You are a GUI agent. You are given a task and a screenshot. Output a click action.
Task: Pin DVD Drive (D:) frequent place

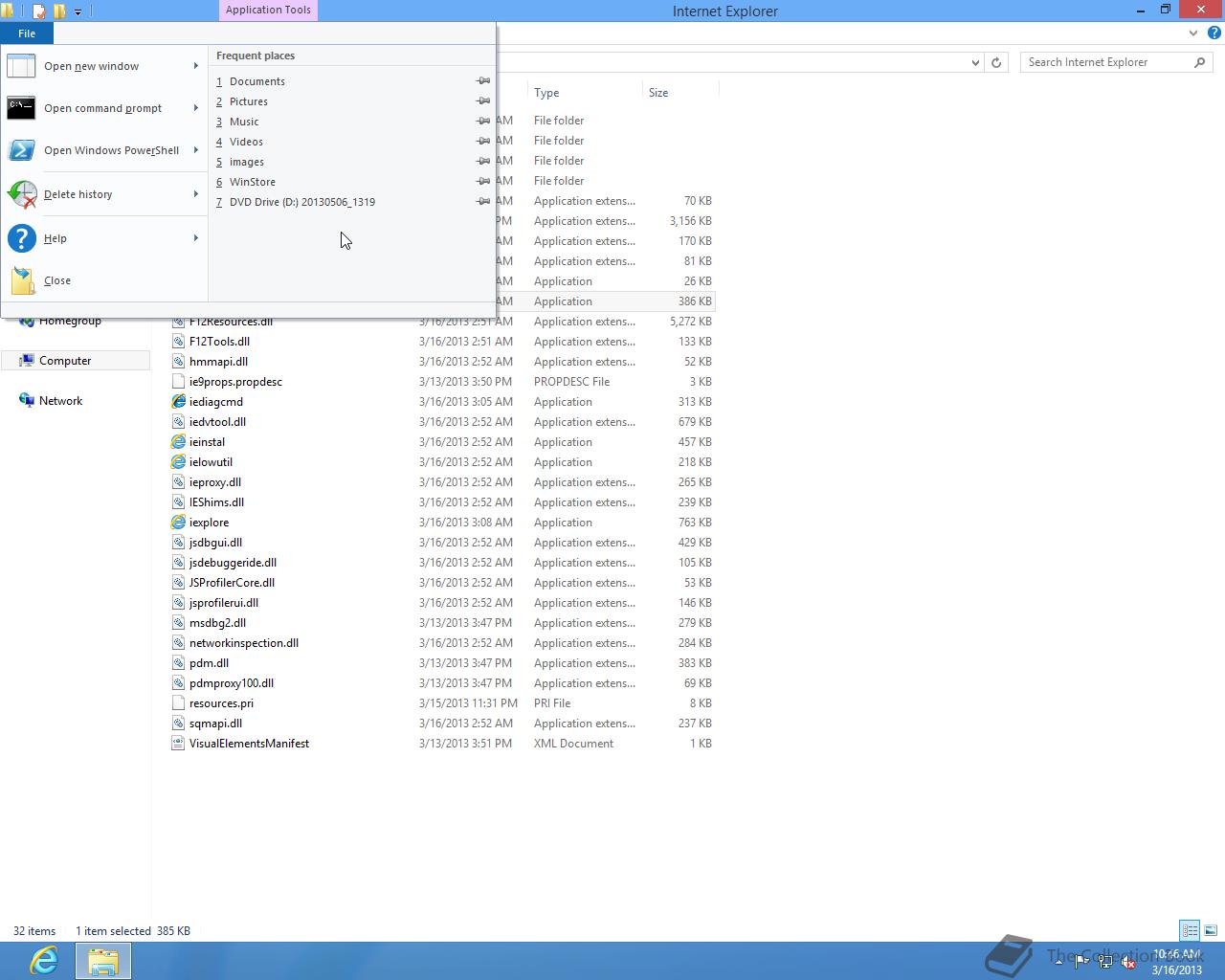pos(483,202)
